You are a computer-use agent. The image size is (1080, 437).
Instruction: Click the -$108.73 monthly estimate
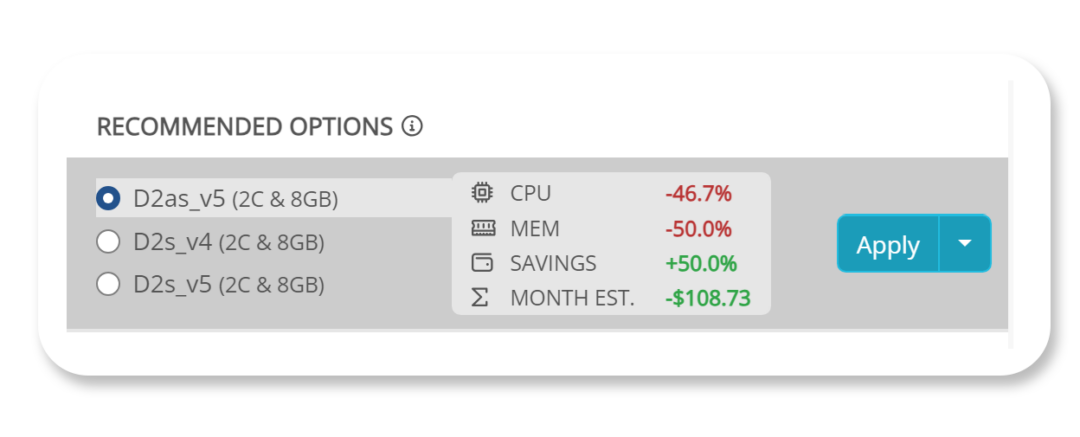pos(707,298)
